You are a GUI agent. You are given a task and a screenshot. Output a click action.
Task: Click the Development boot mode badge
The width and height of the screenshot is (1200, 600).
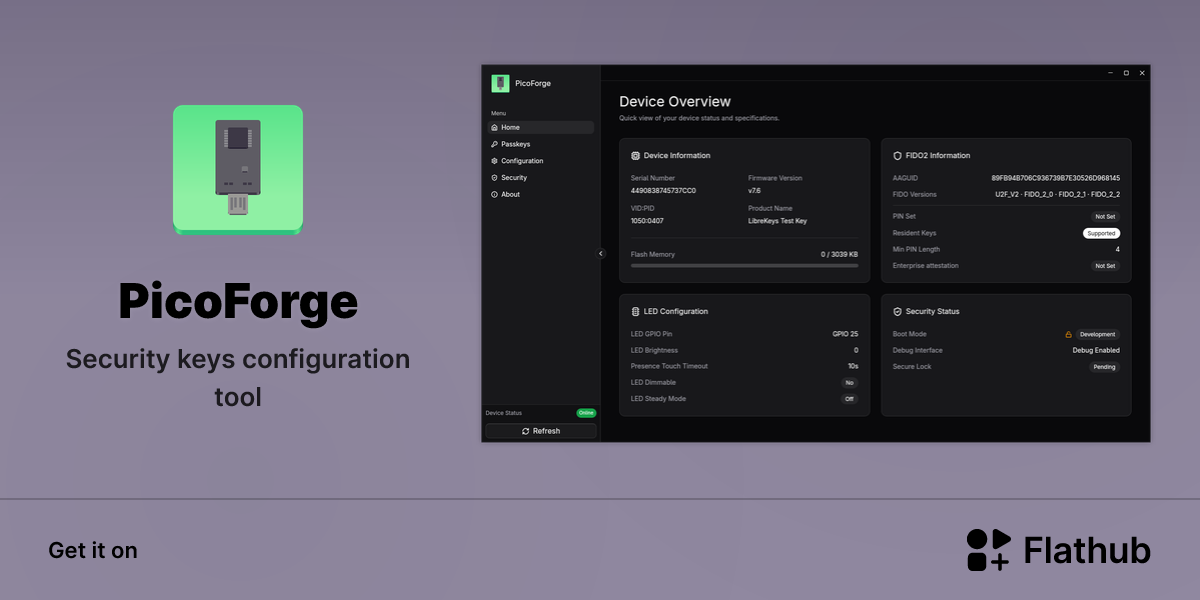pyautogui.click(x=1097, y=334)
